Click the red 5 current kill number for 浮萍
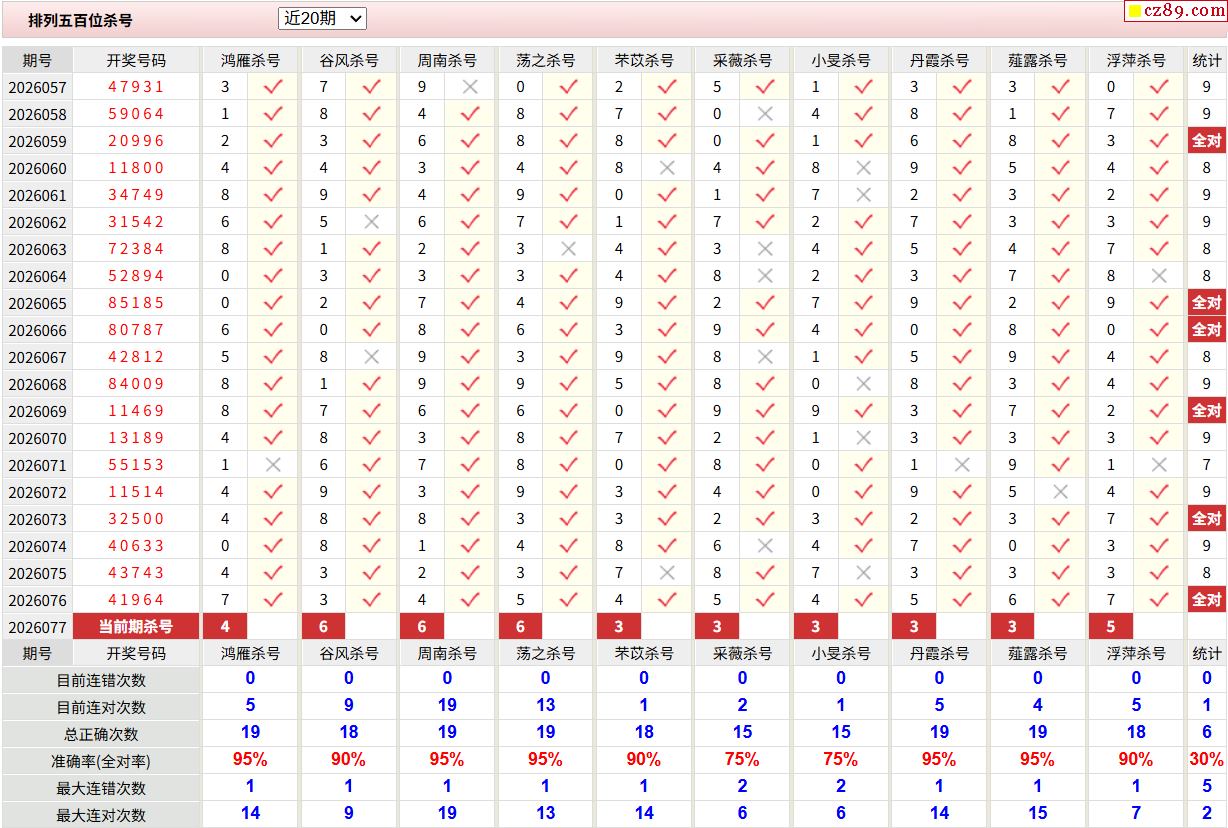 (1111, 627)
